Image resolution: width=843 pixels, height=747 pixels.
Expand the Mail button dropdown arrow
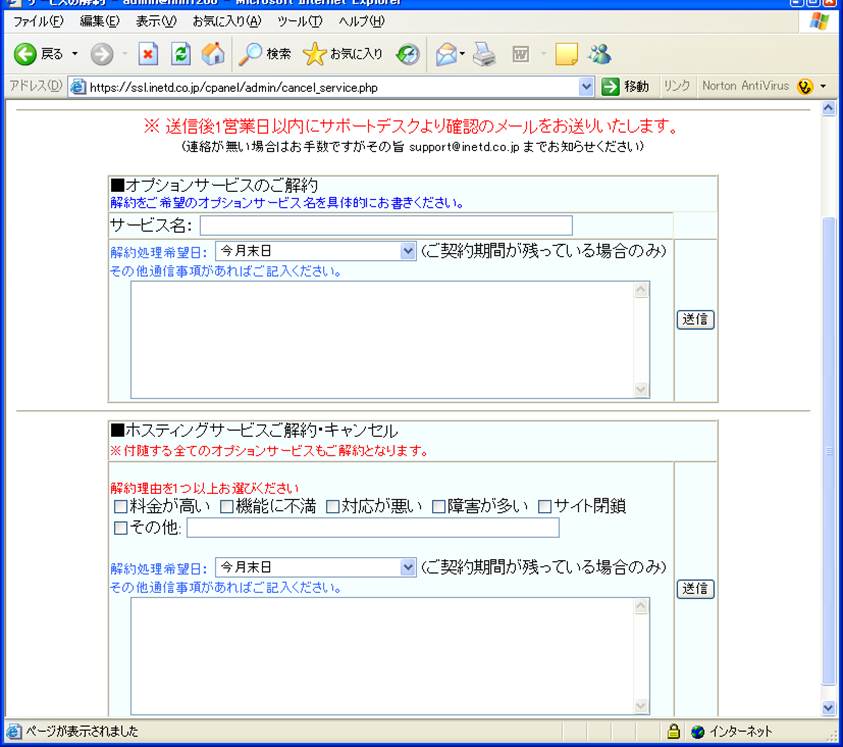(462, 54)
